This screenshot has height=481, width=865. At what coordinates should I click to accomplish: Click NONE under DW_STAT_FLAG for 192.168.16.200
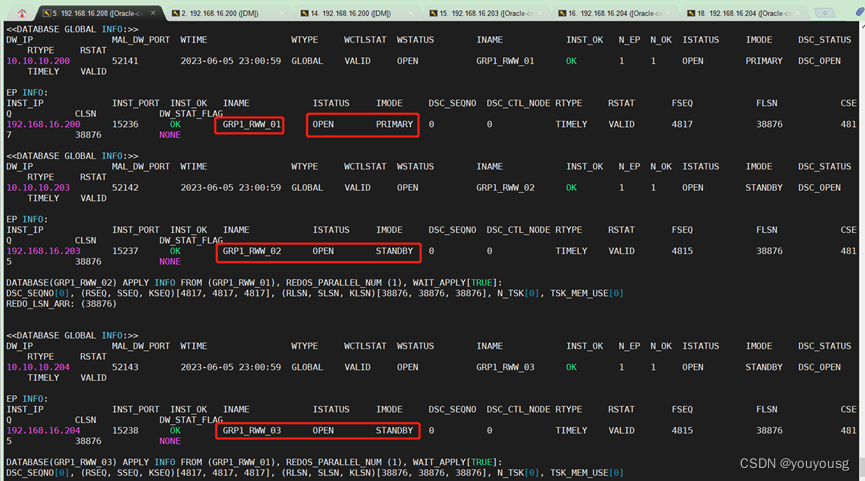(170, 135)
